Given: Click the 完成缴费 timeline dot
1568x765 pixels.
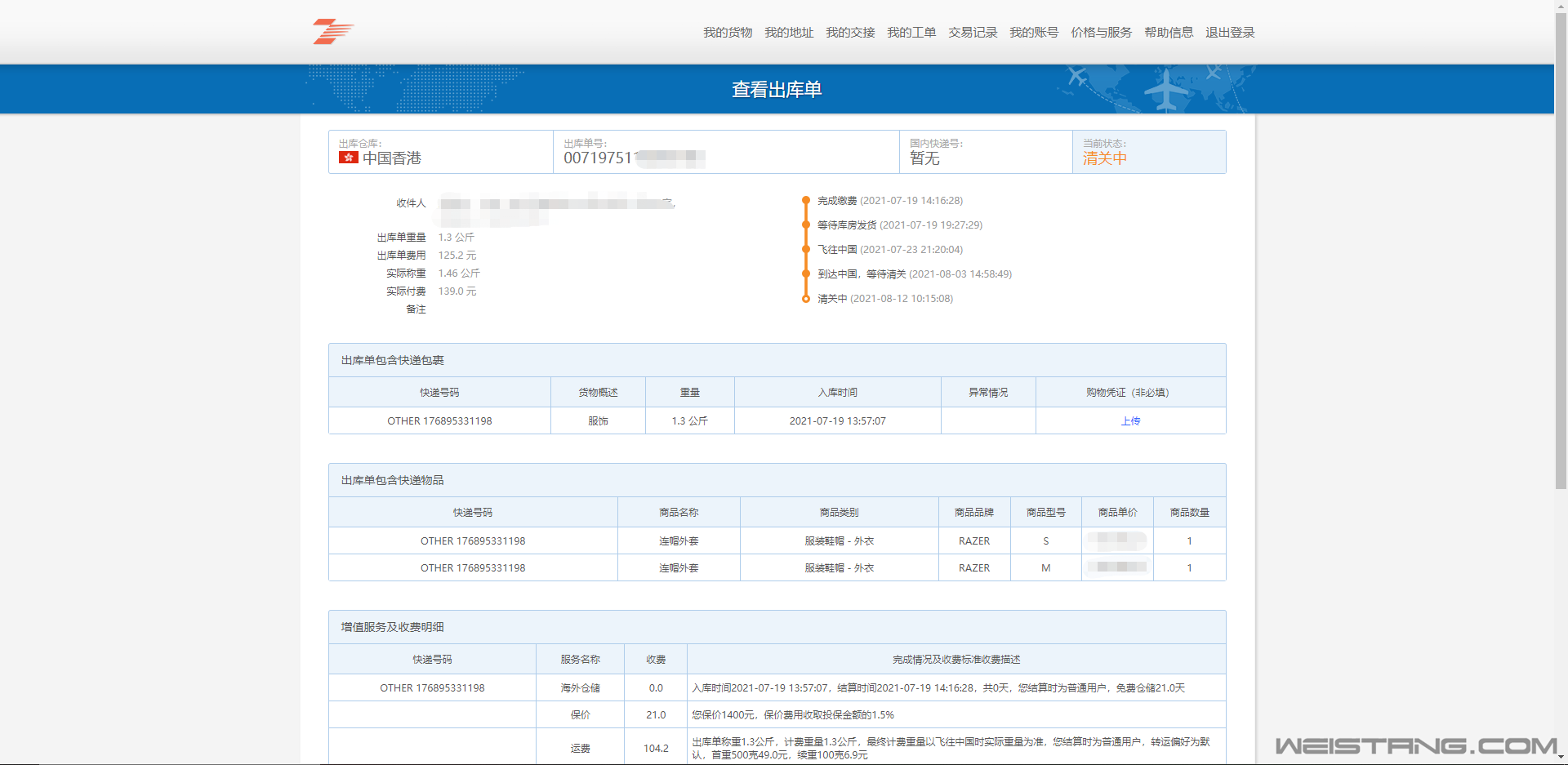Looking at the screenshot, I should coord(806,200).
